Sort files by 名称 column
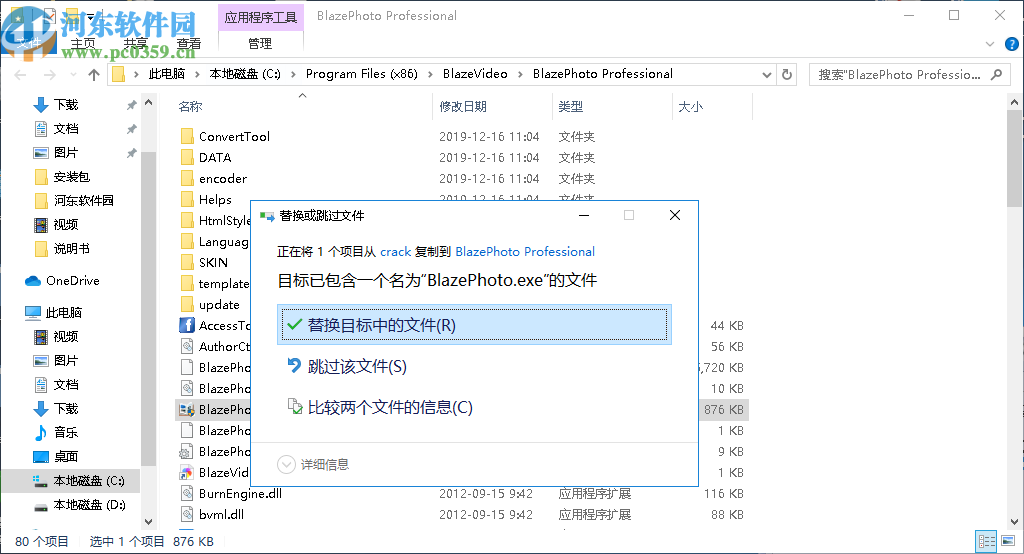This screenshot has width=1024, height=554. 190,106
